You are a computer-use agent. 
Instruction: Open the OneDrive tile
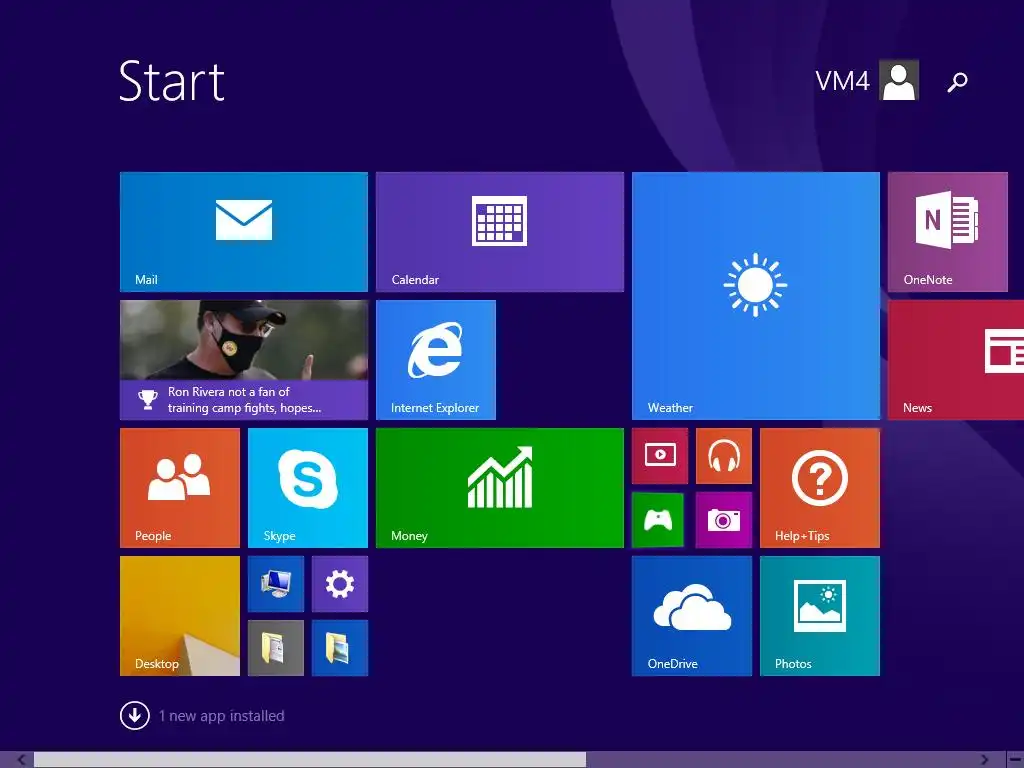coord(692,616)
